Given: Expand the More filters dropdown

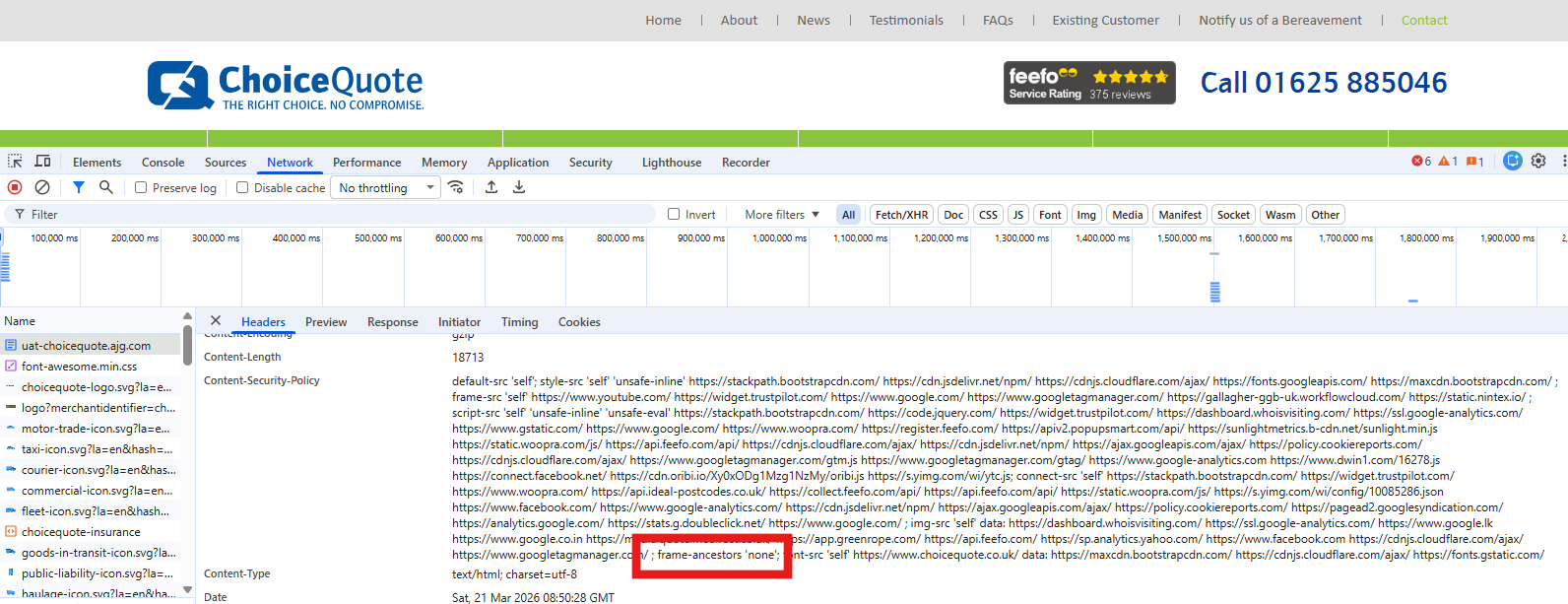Looking at the screenshot, I should pyautogui.click(x=782, y=214).
